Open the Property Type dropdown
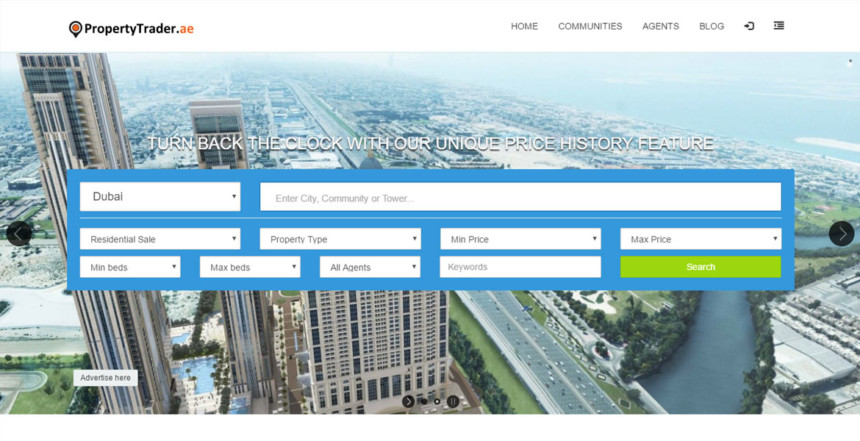Viewport: 860px width, 441px height. (x=340, y=239)
